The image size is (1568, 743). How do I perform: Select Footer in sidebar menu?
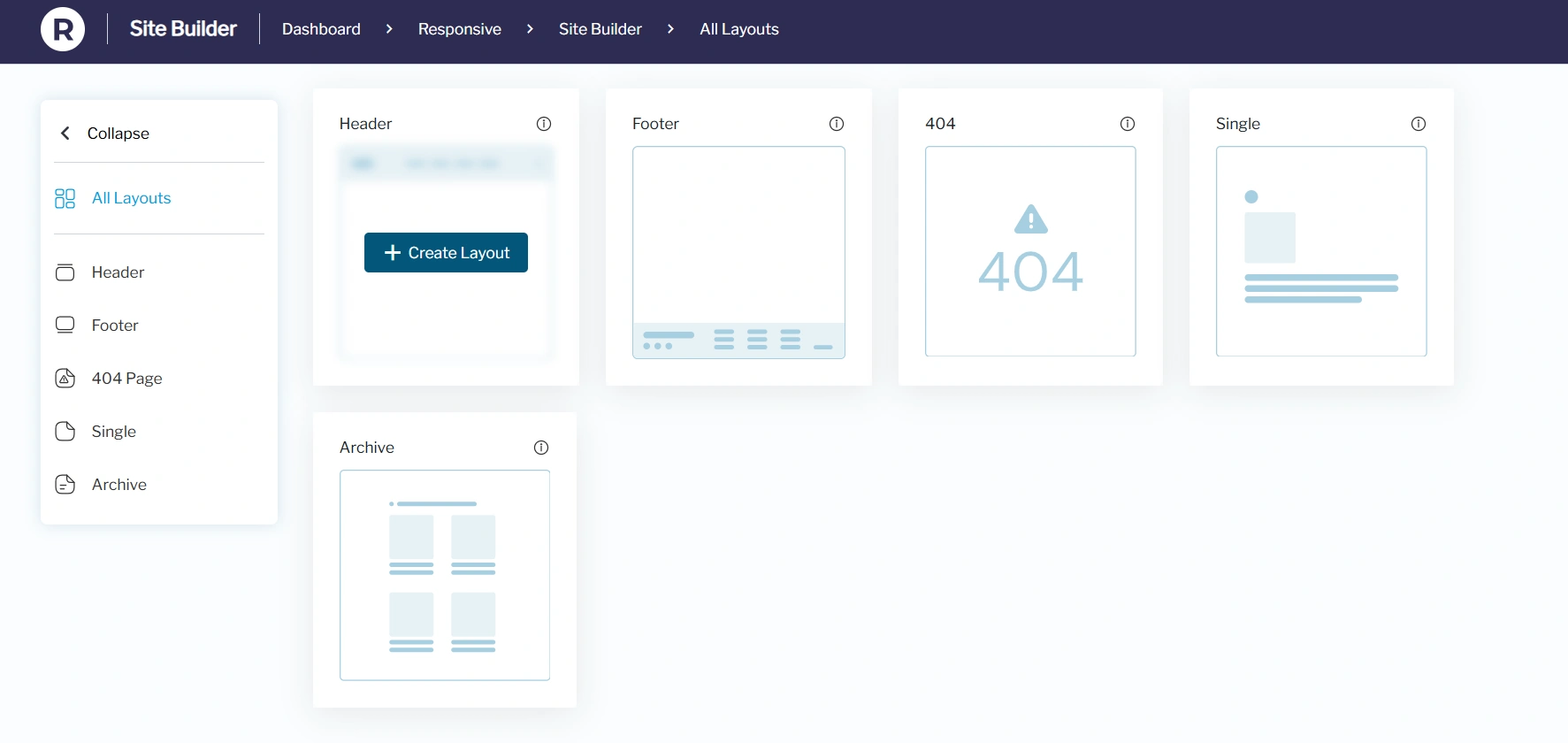[x=115, y=326]
